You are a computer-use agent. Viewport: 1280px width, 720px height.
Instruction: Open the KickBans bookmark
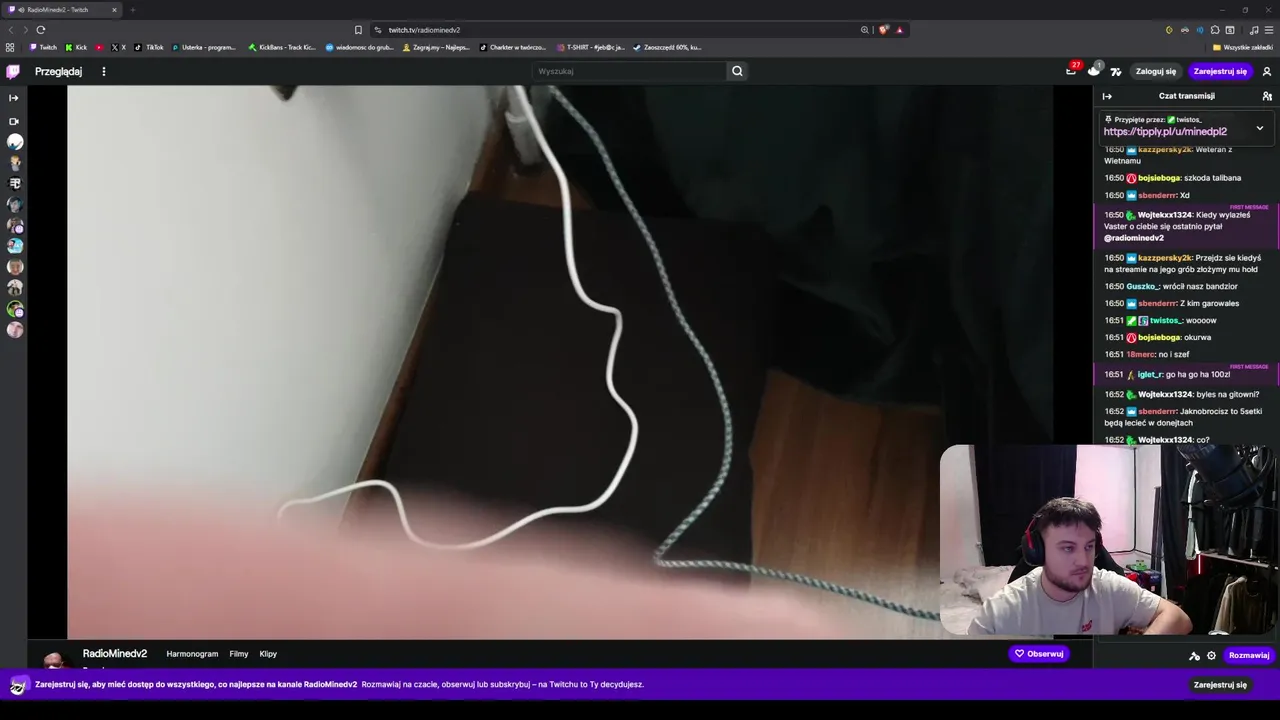282,47
